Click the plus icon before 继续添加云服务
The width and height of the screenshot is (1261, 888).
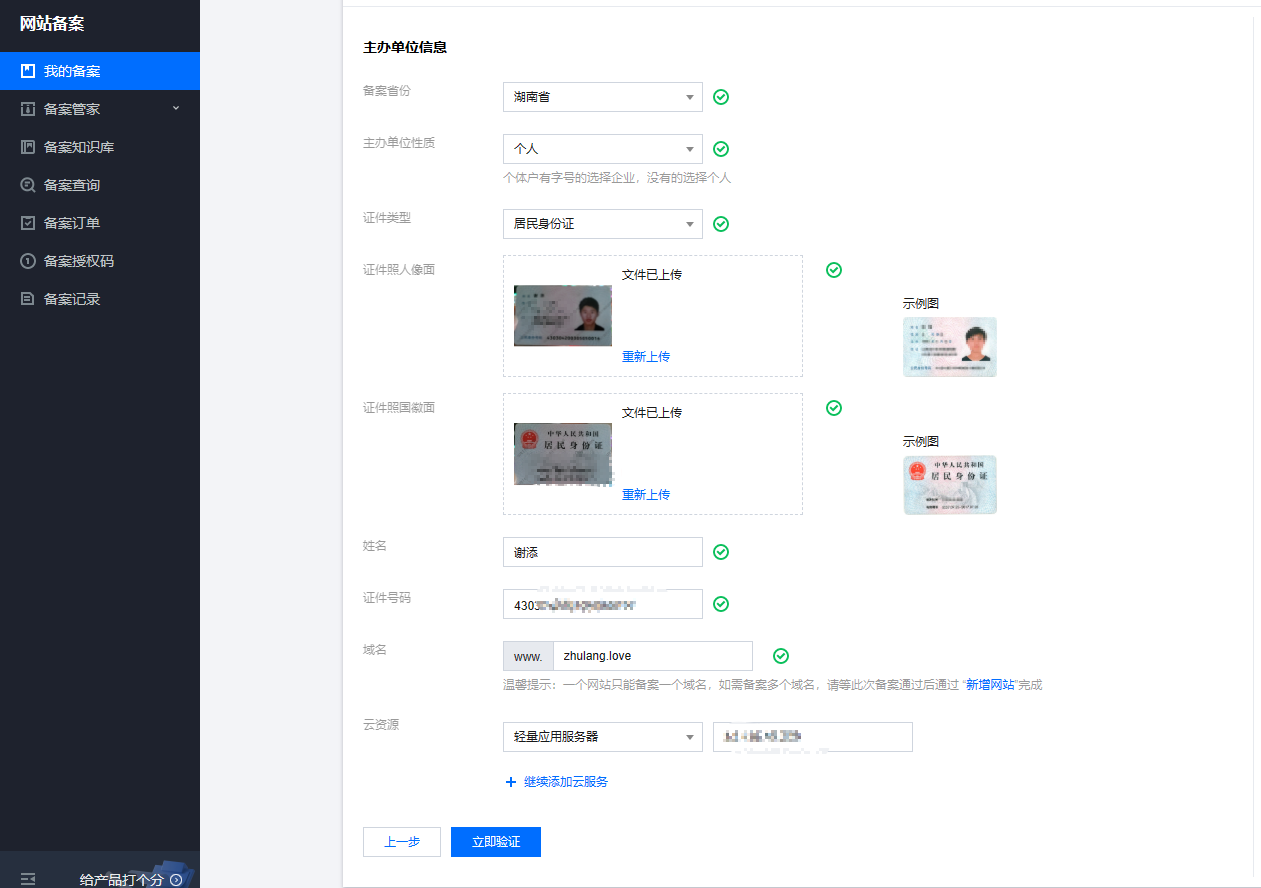tap(511, 781)
